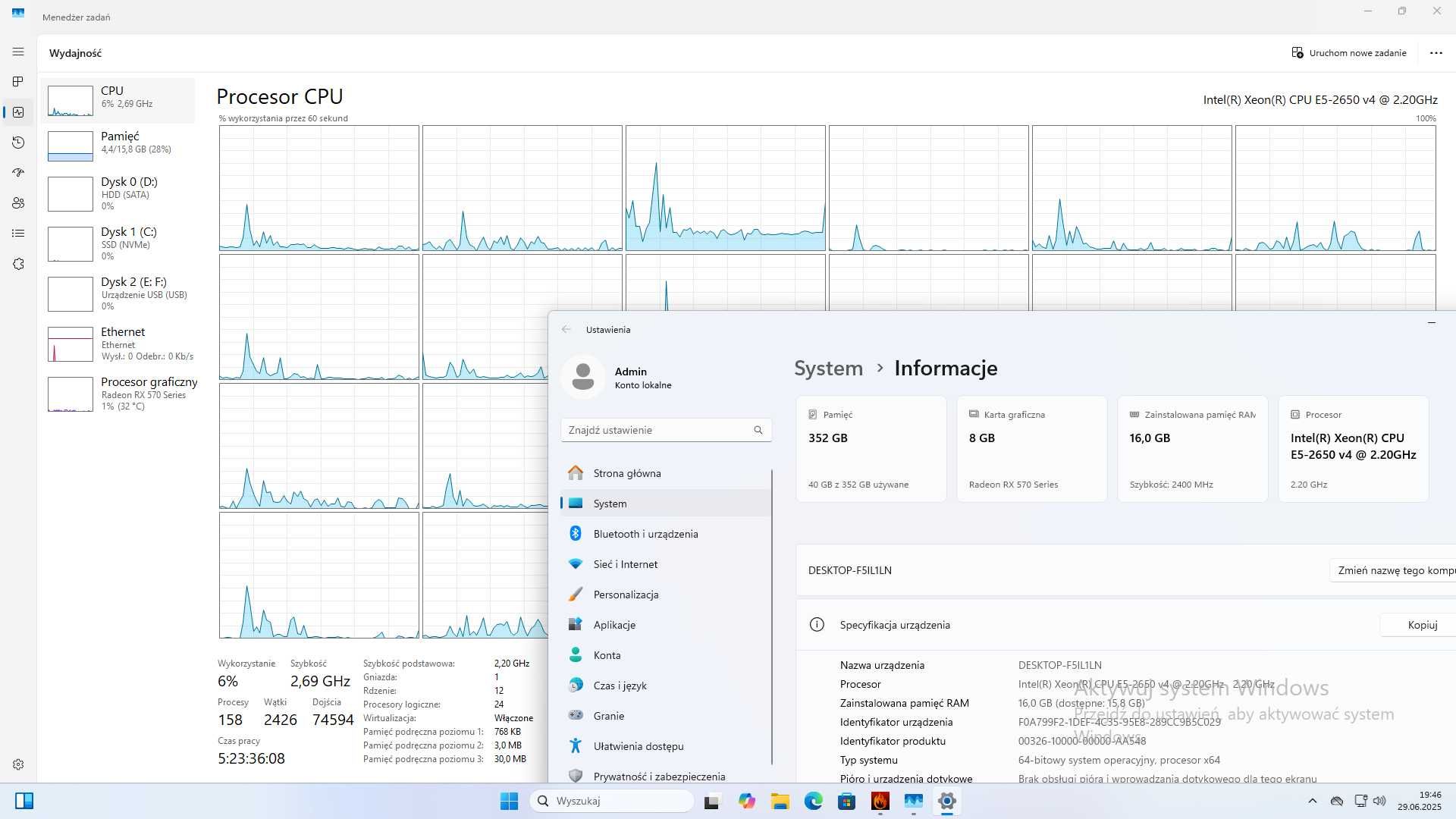Screen dimensions: 1456x819
Task: Click Zmień nazwę tego komputera button
Action: [x=1394, y=570]
